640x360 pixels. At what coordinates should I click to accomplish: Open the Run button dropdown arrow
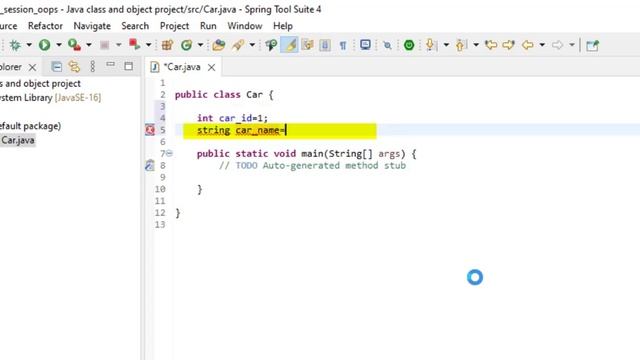(59, 45)
